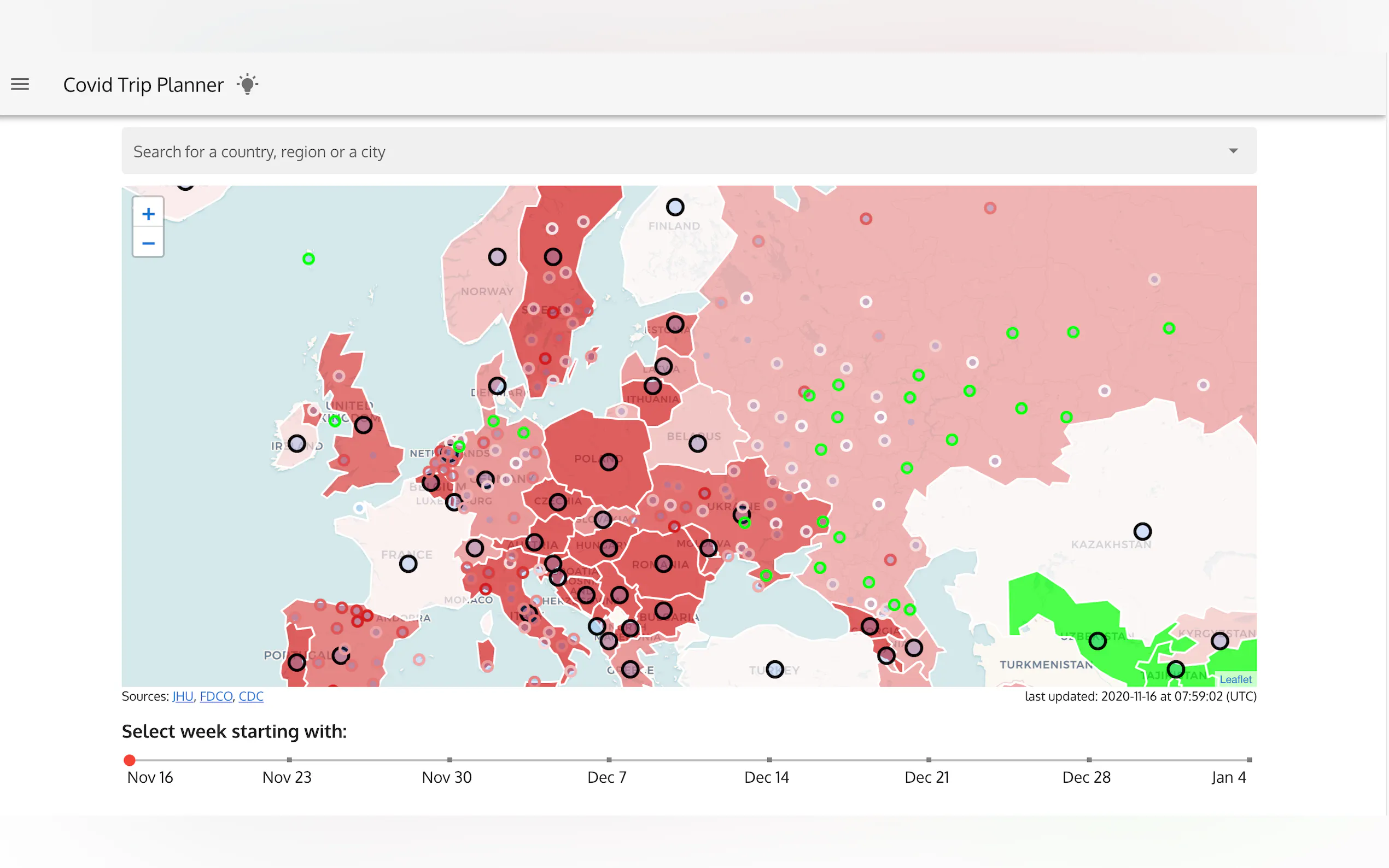Open the hamburger navigation menu
This screenshot has height=868, width=1389.
(x=20, y=84)
